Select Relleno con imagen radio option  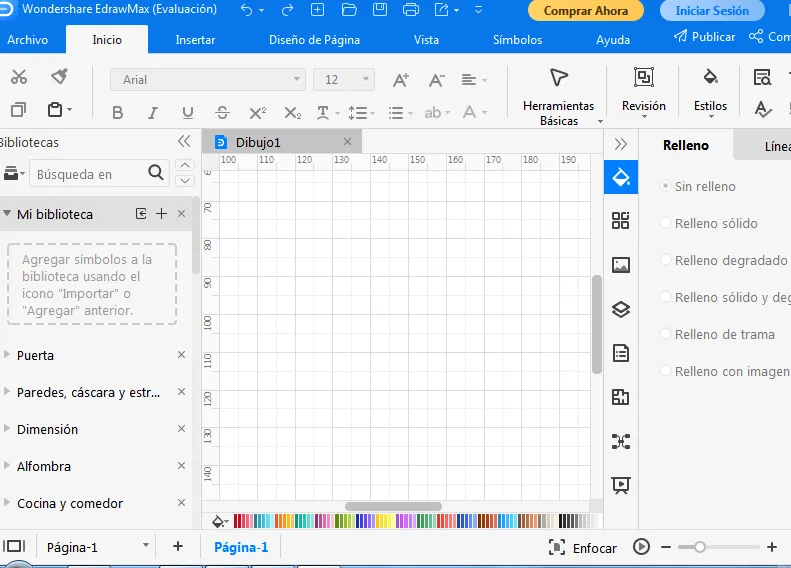665,371
